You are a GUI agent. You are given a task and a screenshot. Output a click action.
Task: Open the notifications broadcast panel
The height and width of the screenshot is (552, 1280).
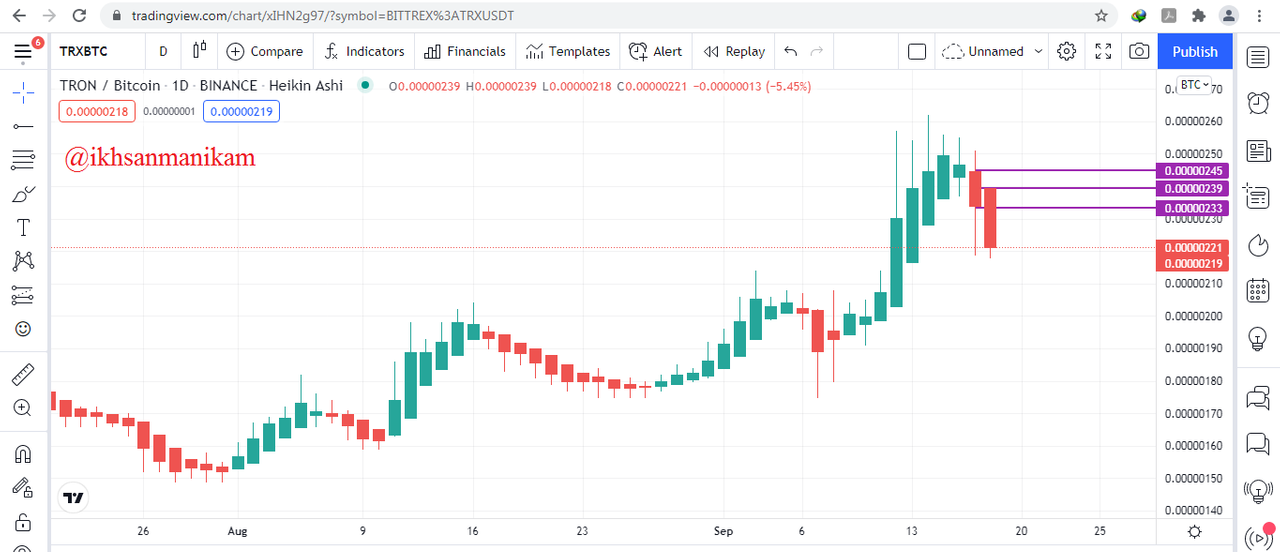click(x=1257, y=536)
